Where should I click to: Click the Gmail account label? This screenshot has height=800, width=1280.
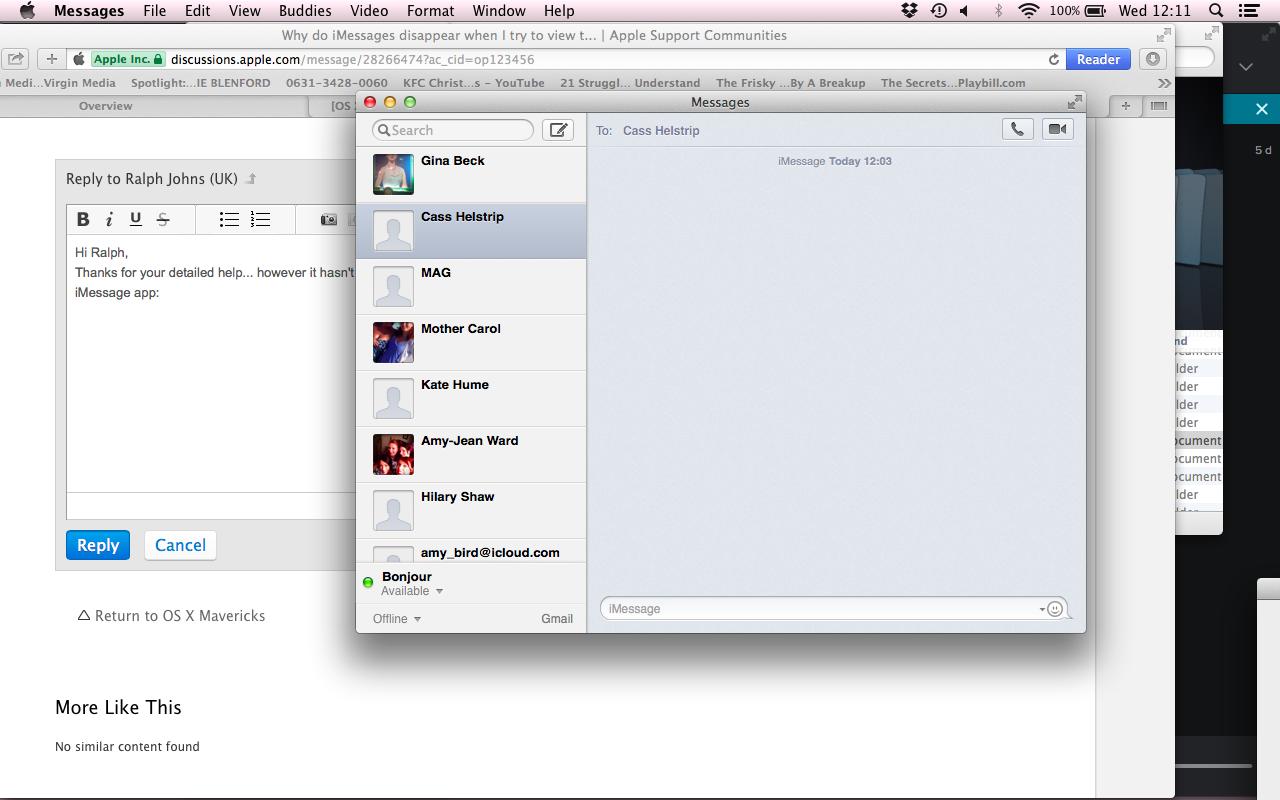coord(557,619)
